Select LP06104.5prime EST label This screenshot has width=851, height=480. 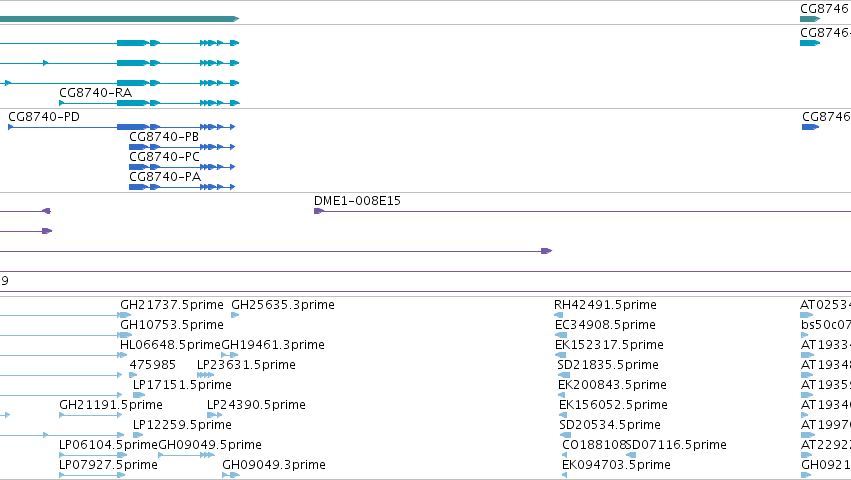point(108,445)
